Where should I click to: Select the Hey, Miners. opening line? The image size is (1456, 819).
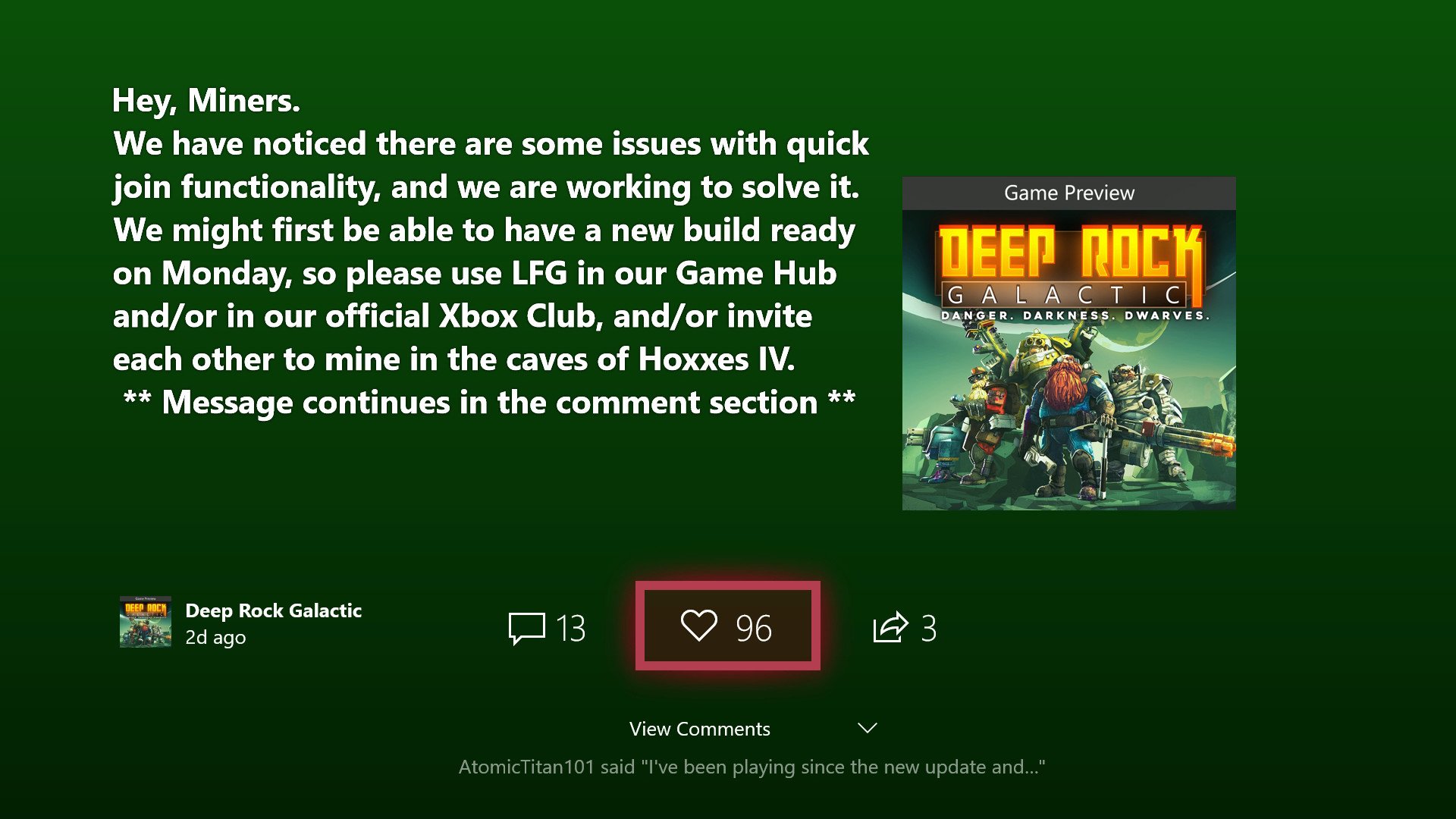click(x=206, y=100)
